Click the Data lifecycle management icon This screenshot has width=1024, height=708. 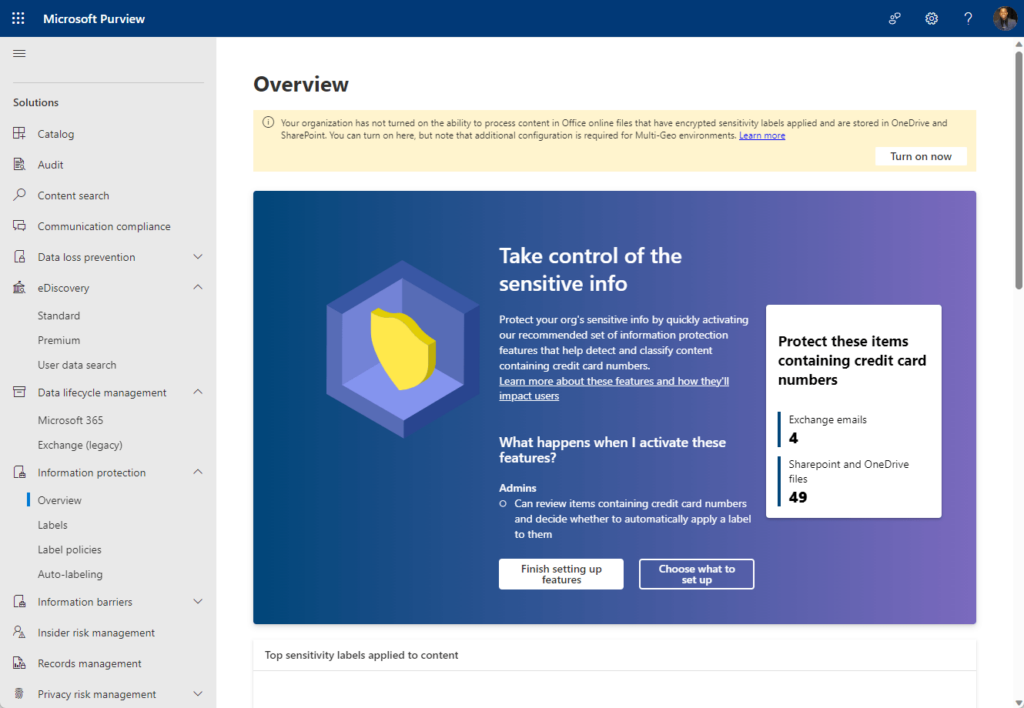[x=20, y=392]
